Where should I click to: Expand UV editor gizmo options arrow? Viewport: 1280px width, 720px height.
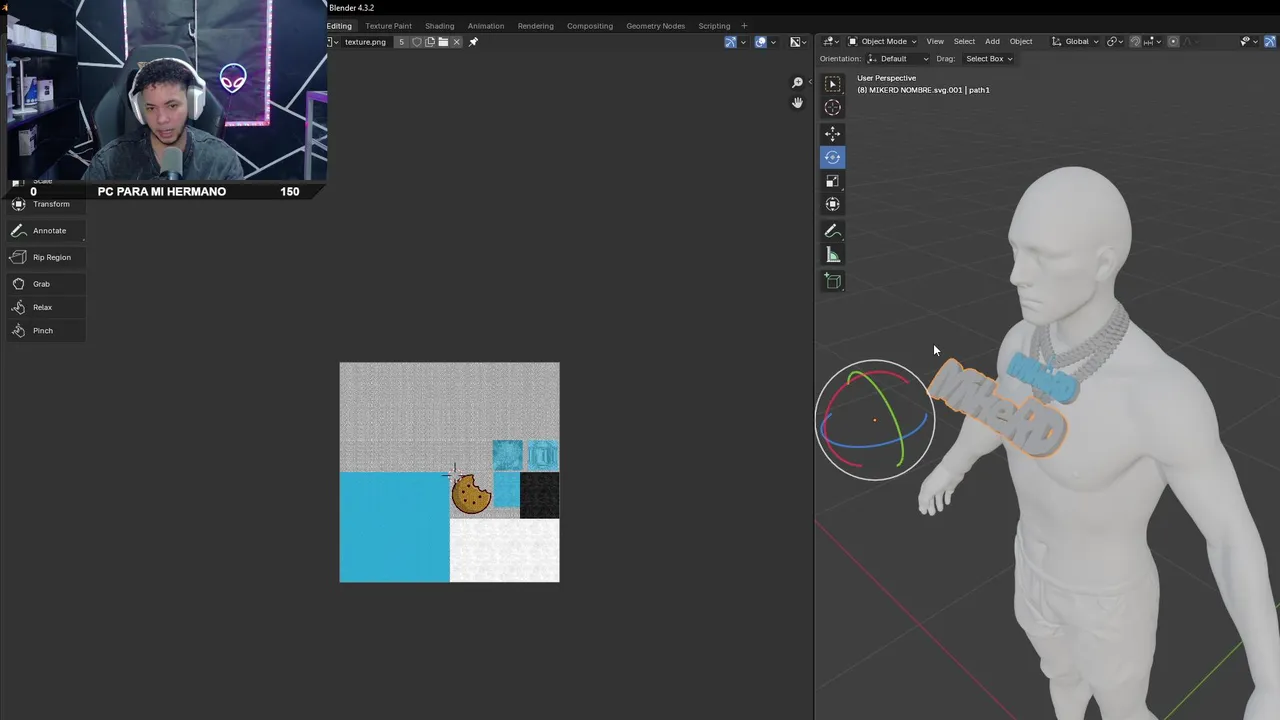coord(744,42)
